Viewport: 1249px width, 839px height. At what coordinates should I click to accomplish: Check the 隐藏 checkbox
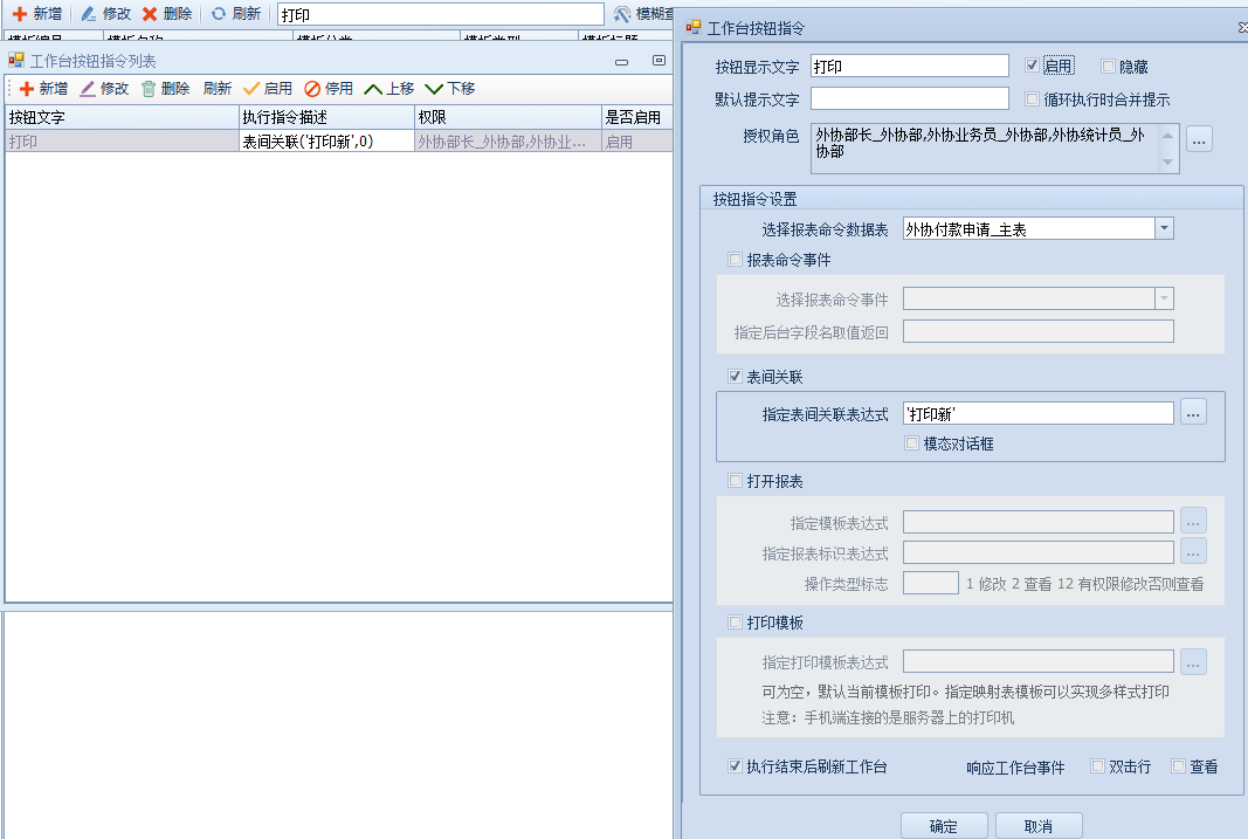1108,66
